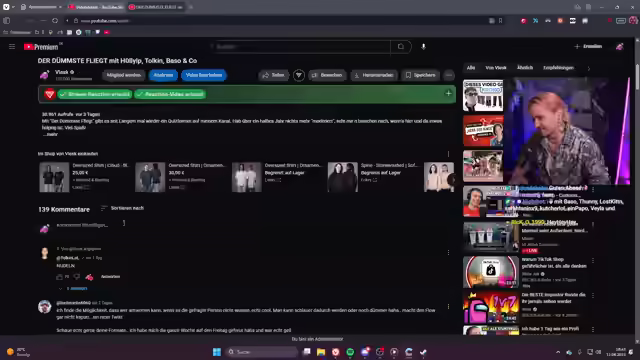Select the Alle filter chip
This screenshot has height=360, width=640.
[471, 68]
